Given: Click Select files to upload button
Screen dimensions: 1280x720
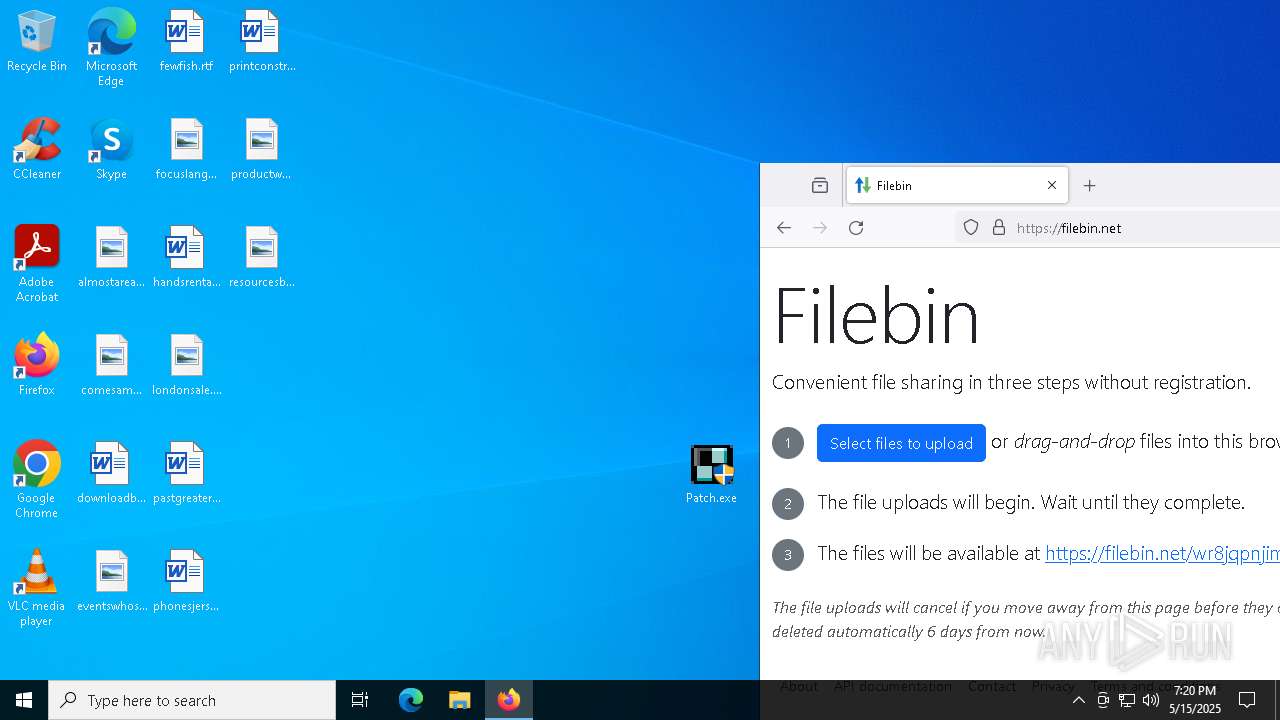Looking at the screenshot, I should click(901, 443).
